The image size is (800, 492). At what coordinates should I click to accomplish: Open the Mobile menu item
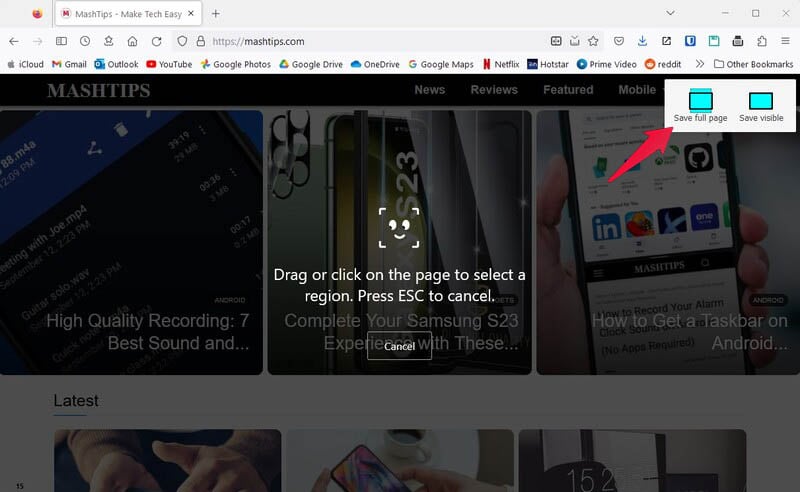pos(637,90)
